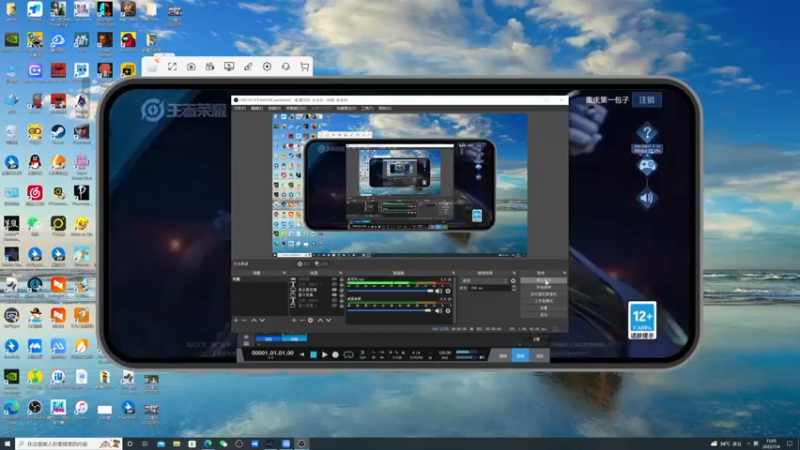800x450 pixels.
Task: Toggle lock for 窗口采集 source
Action: coord(342,295)
